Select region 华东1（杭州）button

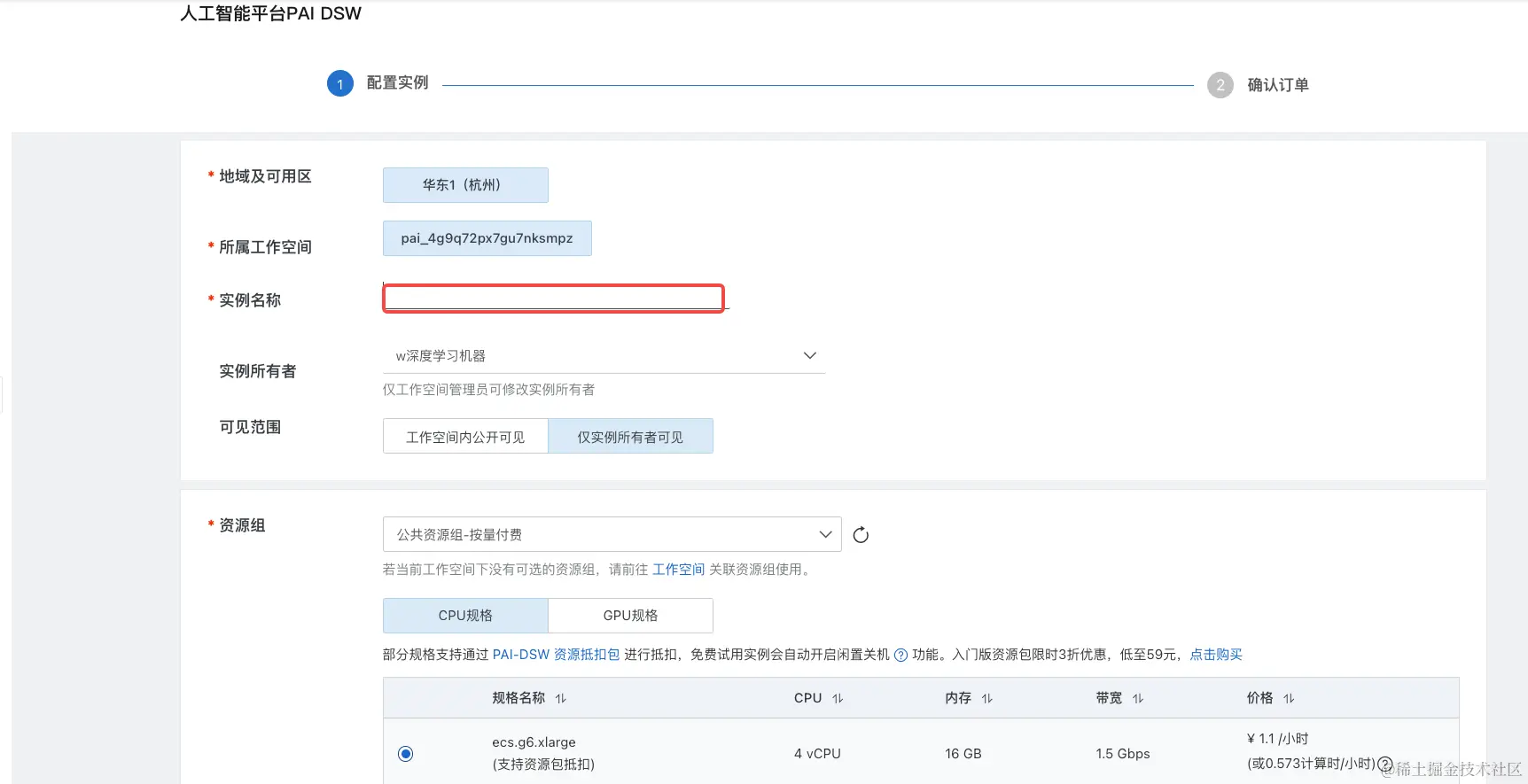465,185
